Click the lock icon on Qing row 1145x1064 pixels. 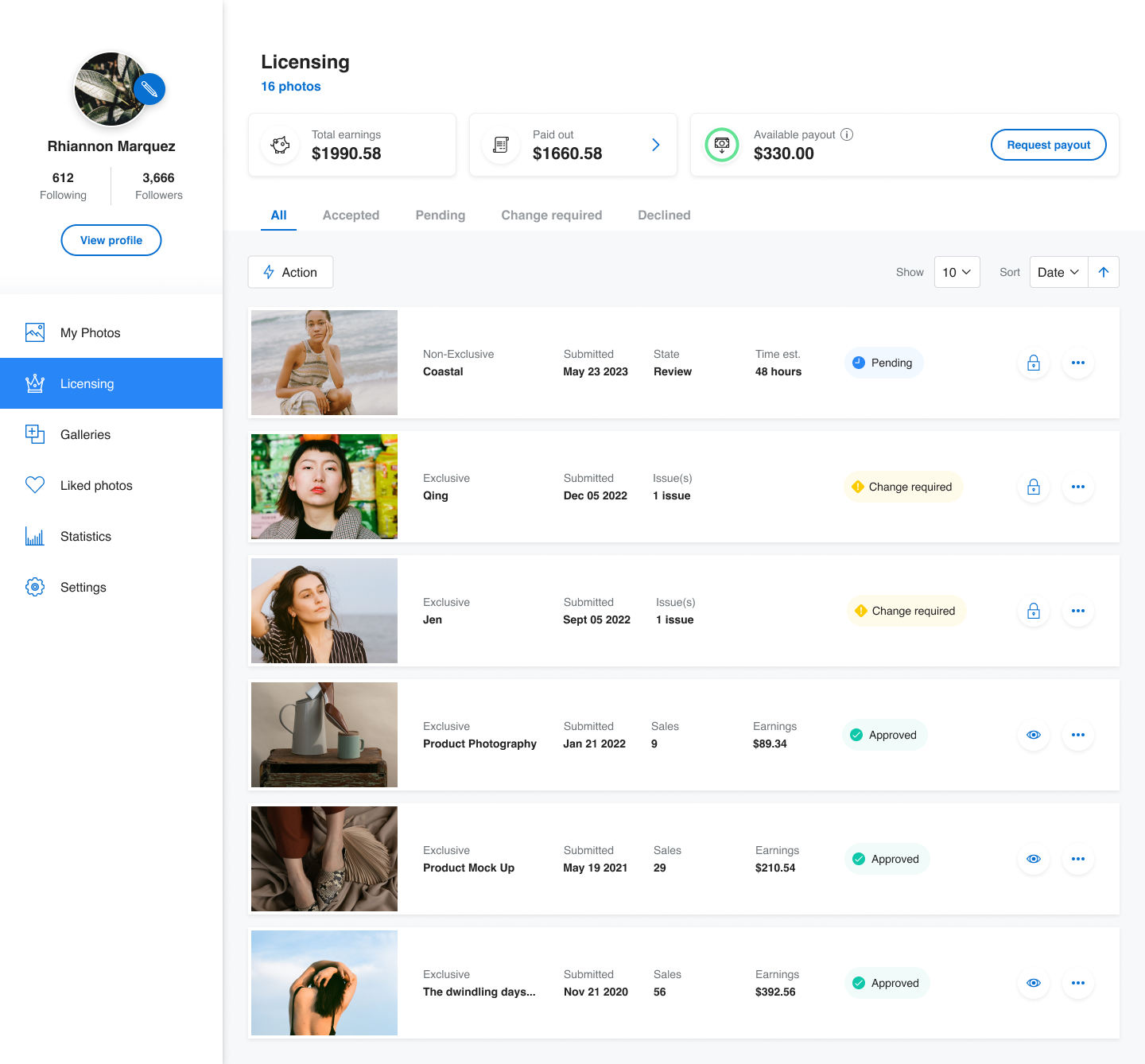coord(1034,487)
